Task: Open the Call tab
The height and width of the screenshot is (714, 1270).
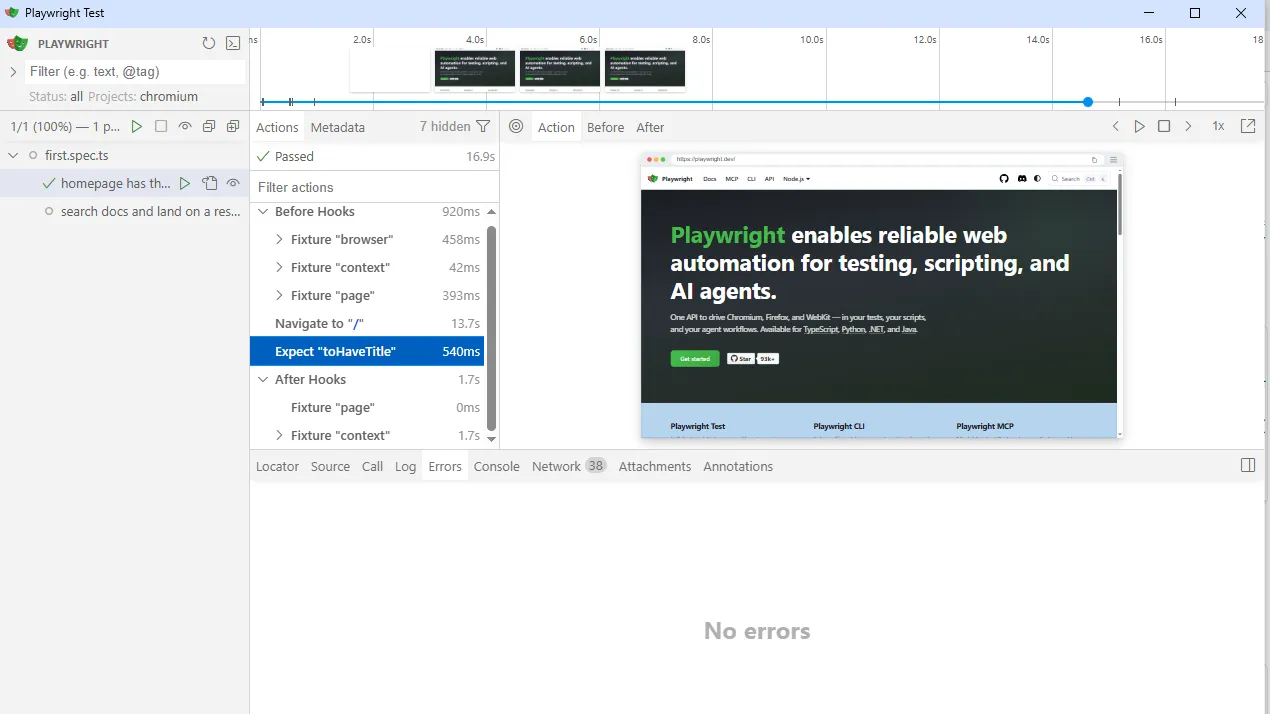Action: 372,466
